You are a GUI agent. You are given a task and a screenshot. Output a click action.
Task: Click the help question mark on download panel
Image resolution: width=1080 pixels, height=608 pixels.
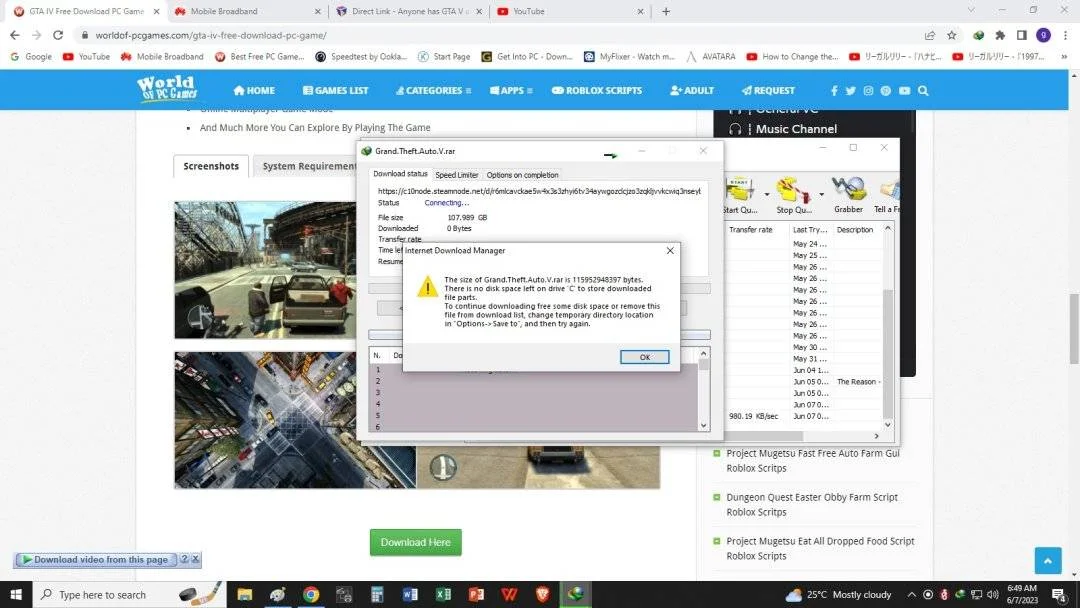point(184,559)
